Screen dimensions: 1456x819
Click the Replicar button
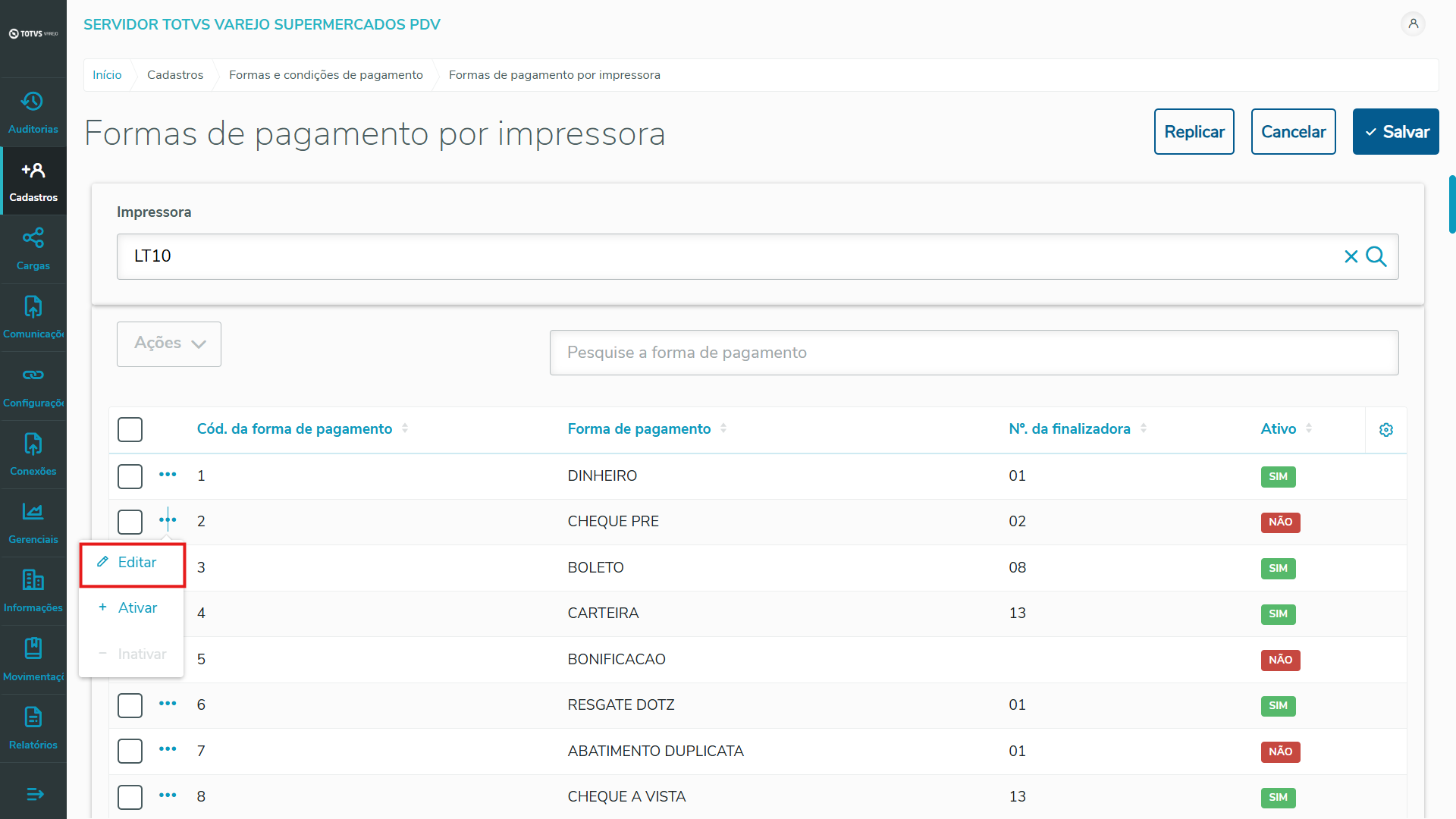pos(1194,132)
